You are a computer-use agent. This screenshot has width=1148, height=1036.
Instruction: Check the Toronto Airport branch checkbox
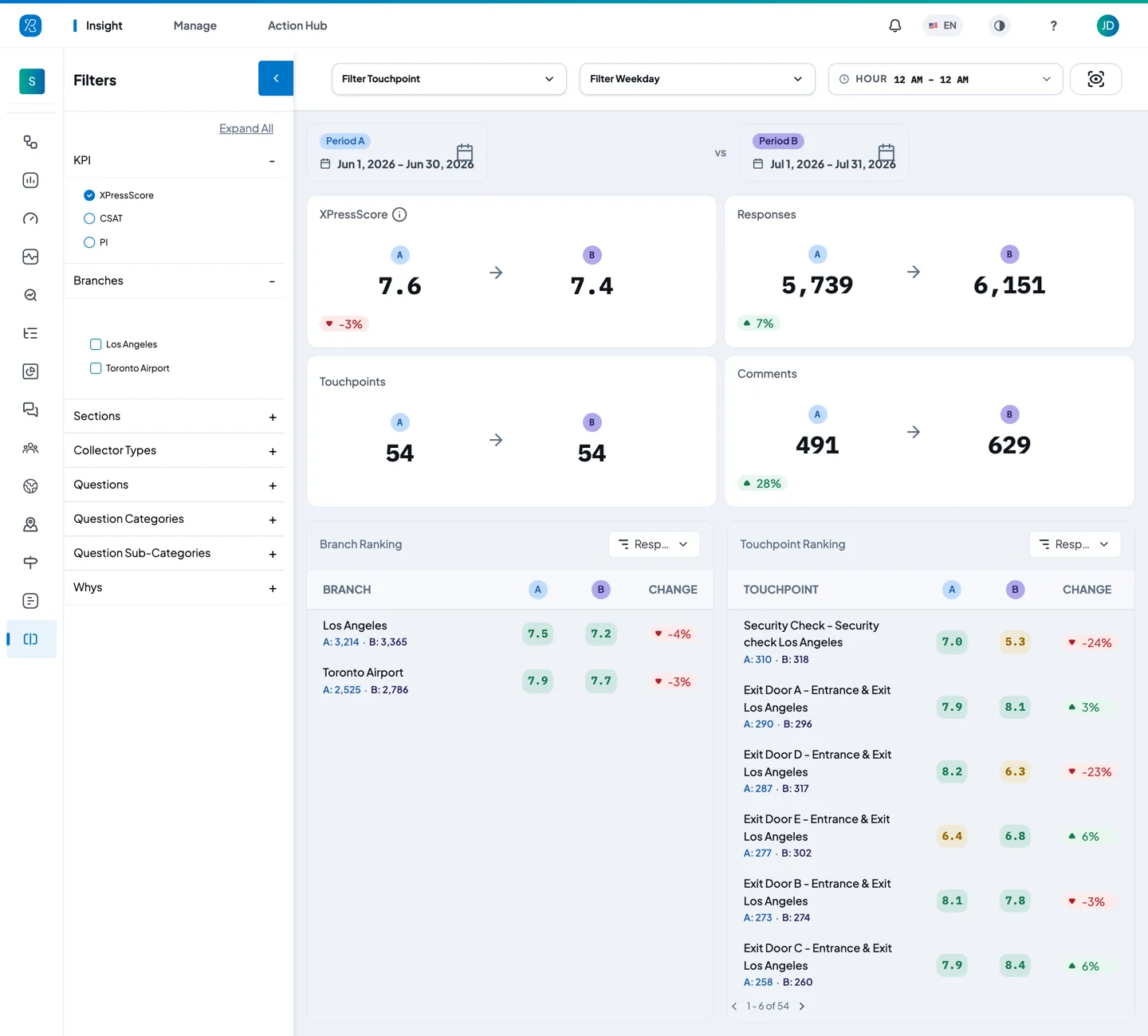(96, 368)
